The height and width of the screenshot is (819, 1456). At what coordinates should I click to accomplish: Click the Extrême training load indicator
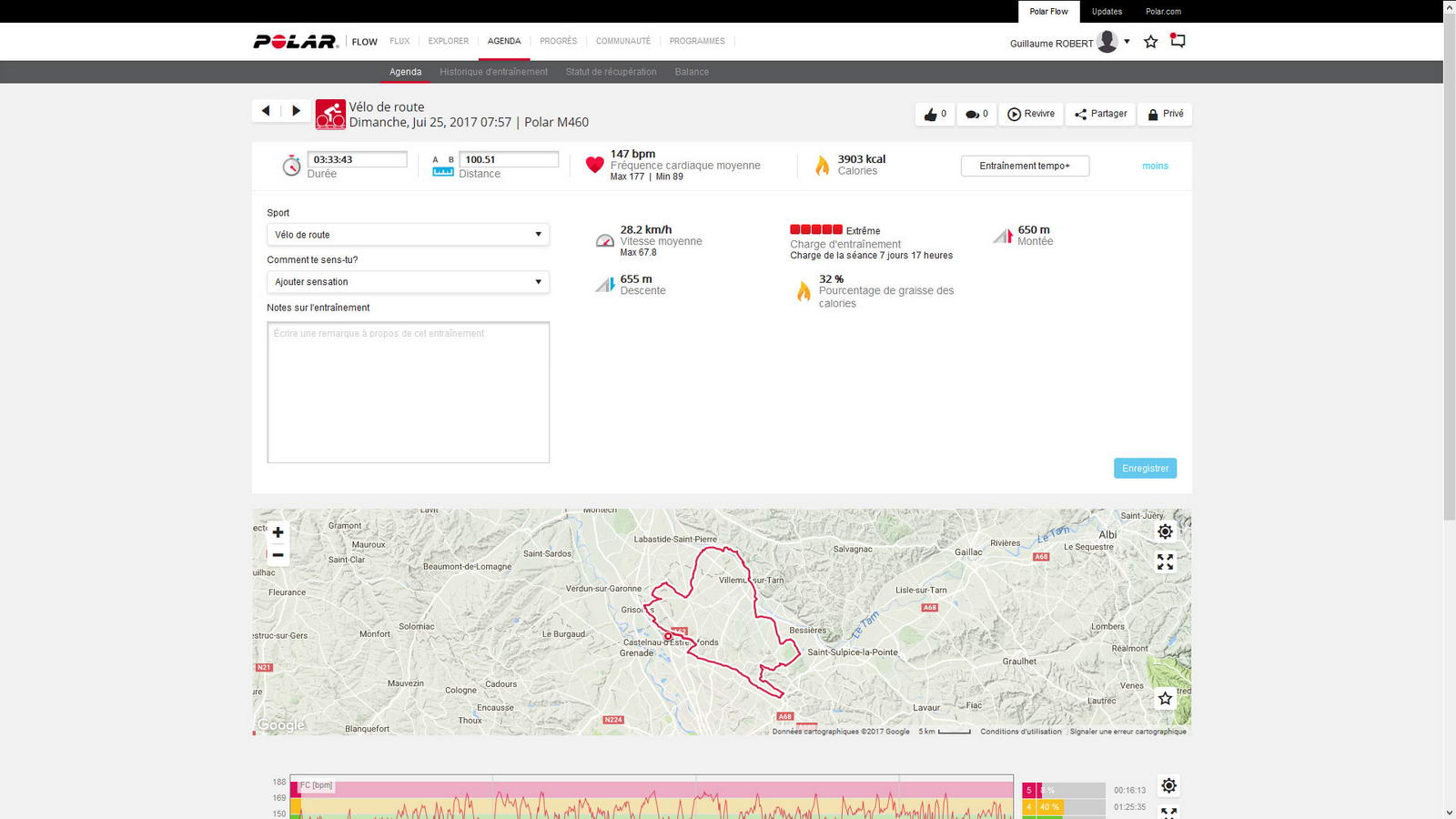tap(834, 230)
